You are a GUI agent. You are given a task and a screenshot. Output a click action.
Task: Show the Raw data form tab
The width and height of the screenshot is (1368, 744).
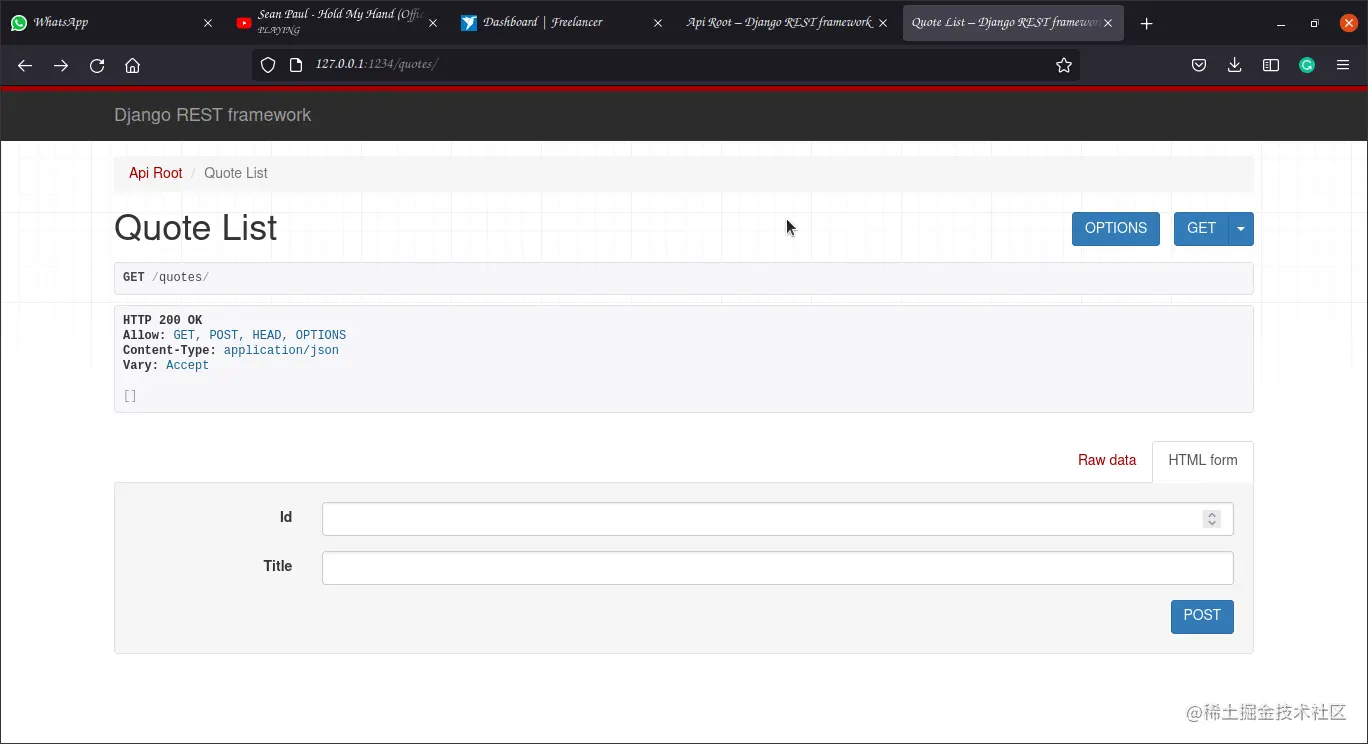[x=1107, y=461]
